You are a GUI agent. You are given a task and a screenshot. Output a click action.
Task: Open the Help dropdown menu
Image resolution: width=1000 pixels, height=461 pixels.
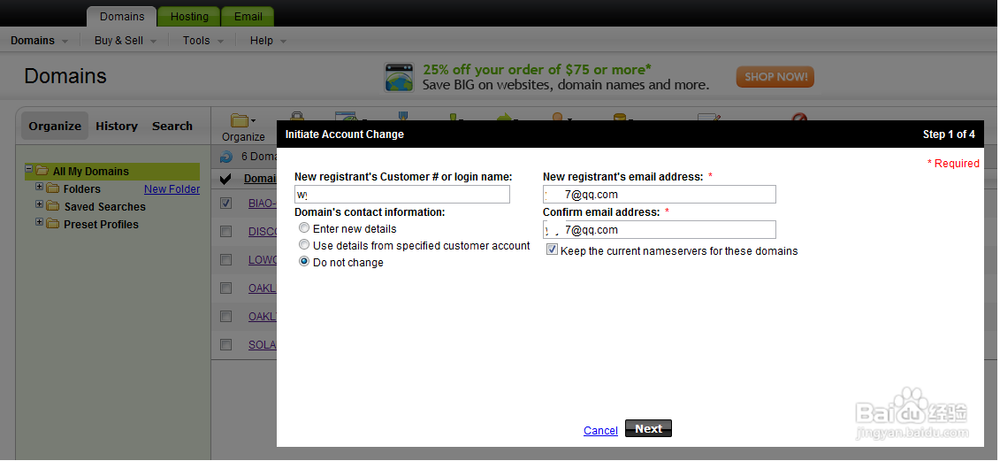click(268, 40)
